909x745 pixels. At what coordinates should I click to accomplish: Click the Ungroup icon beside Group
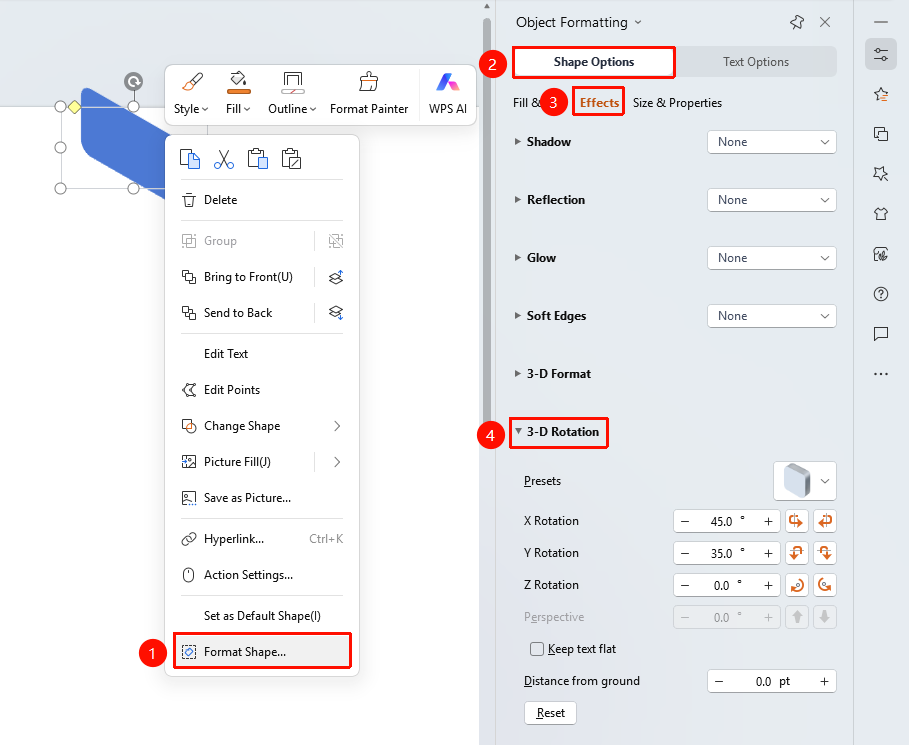pyautogui.click(x=336, y=241)
